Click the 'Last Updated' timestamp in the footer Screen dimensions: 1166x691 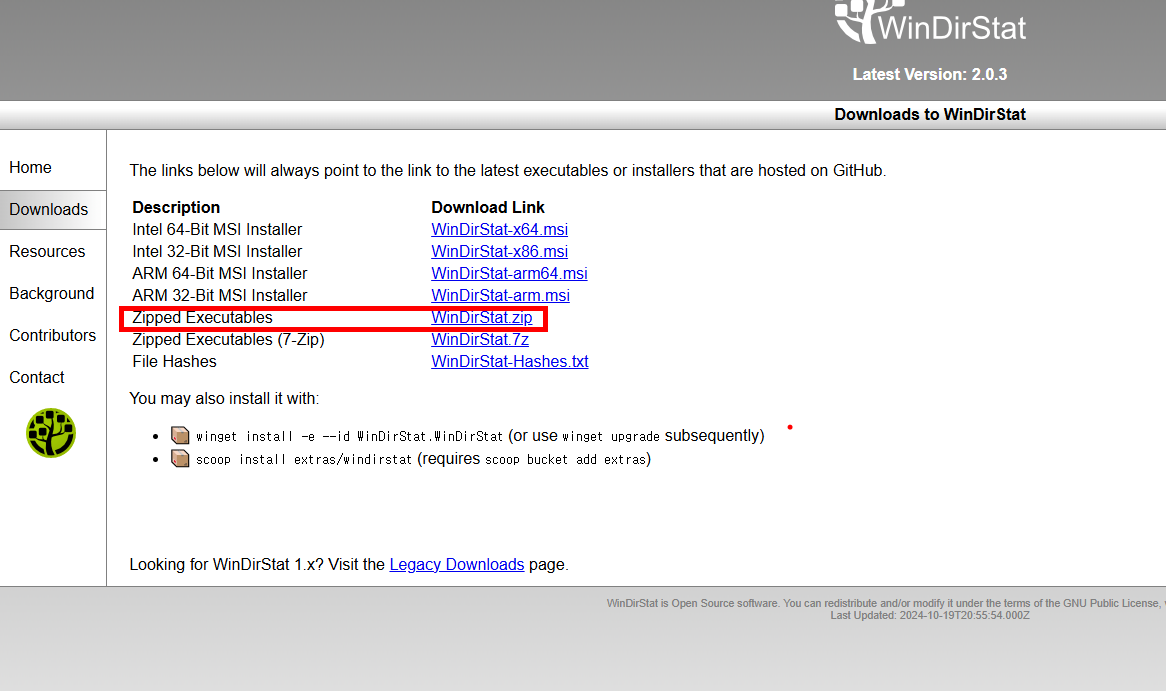tap(930, 616)
